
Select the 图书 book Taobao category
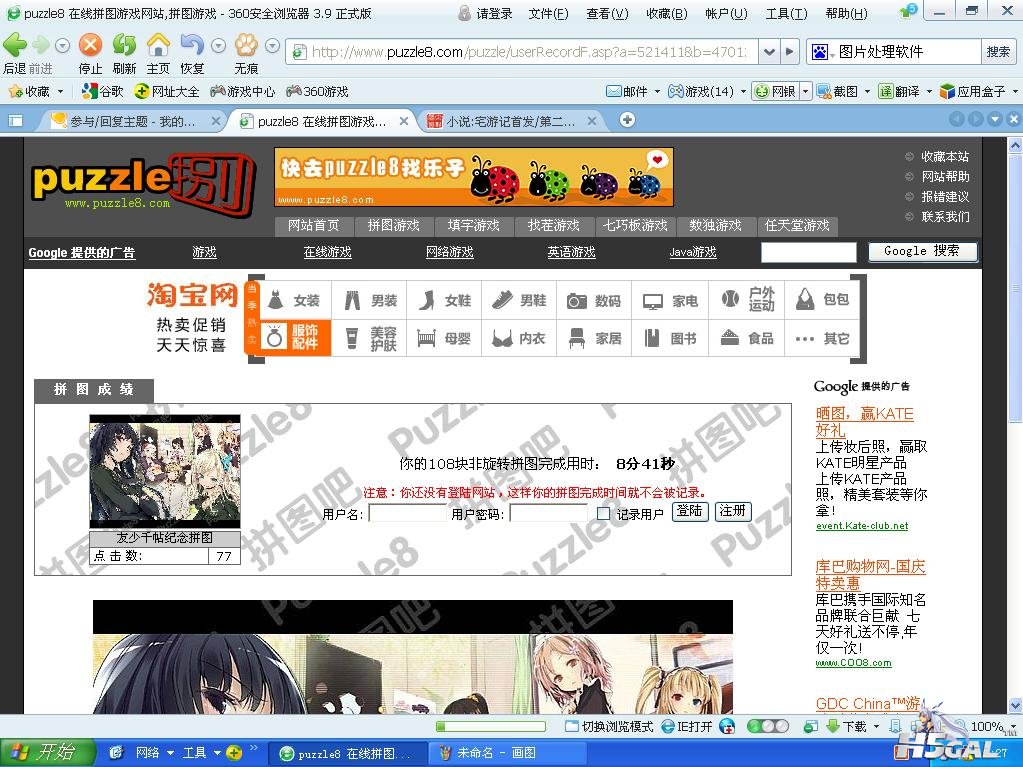tap(670, 338)
